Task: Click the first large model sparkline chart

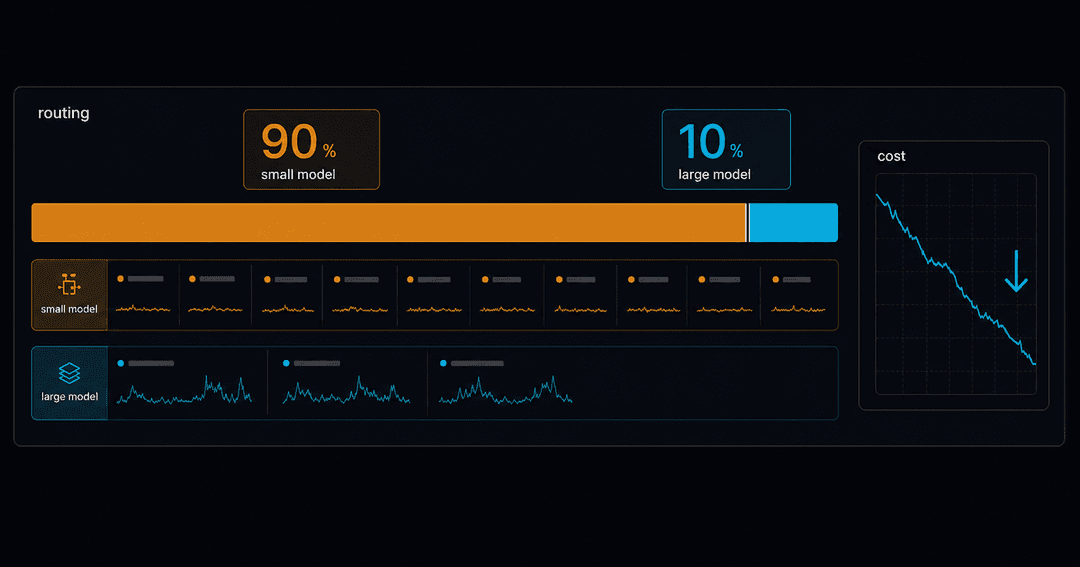Action: 184,390
